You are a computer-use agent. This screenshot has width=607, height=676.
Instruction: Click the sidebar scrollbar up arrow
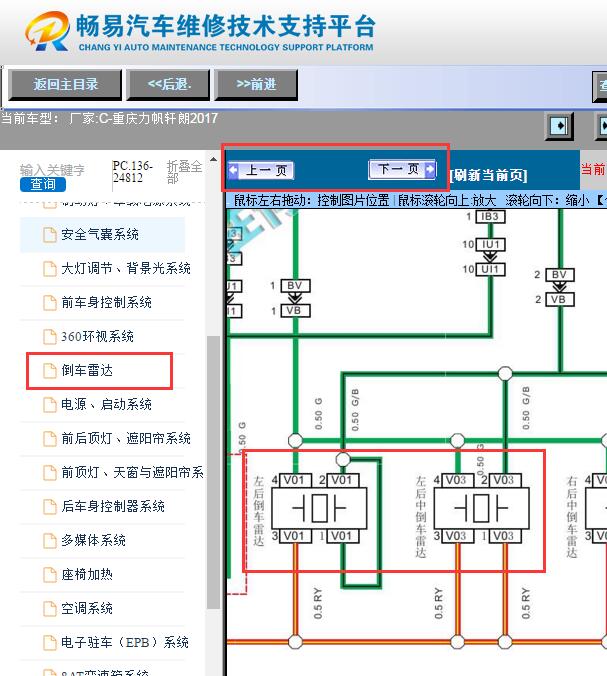coord(213,159)
